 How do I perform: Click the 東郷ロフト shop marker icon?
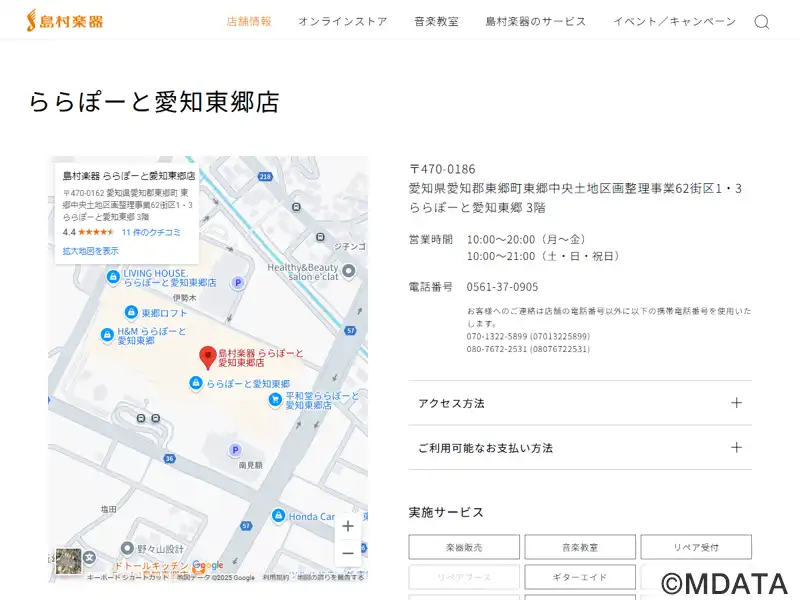click(x=131, y=312)
